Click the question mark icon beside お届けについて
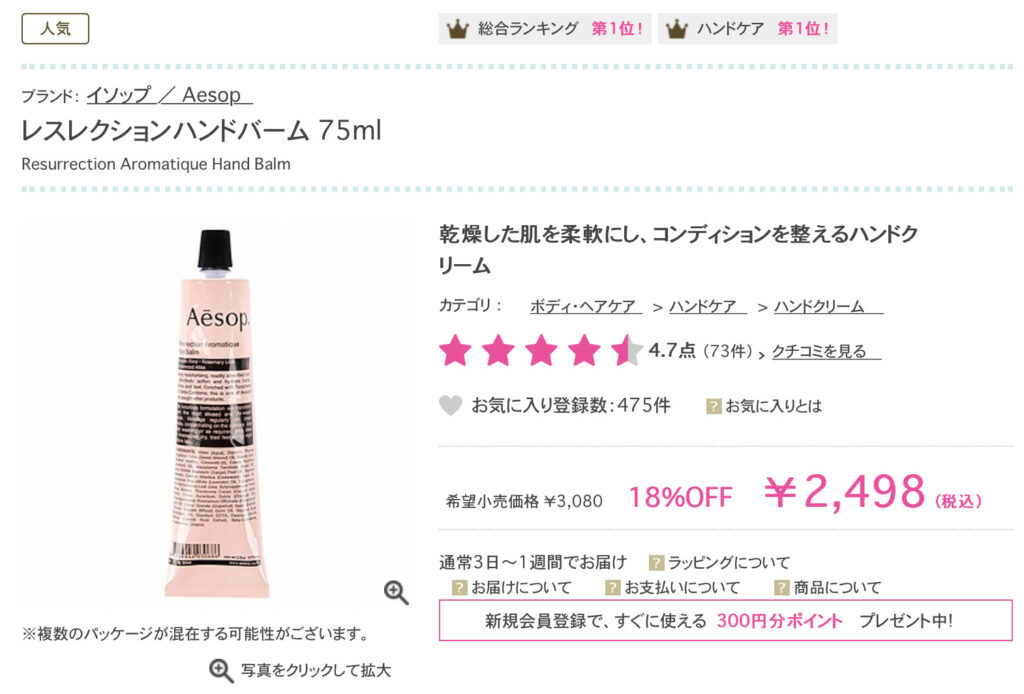The width and height of the screenshot is (1024, 694). (459, 588)
